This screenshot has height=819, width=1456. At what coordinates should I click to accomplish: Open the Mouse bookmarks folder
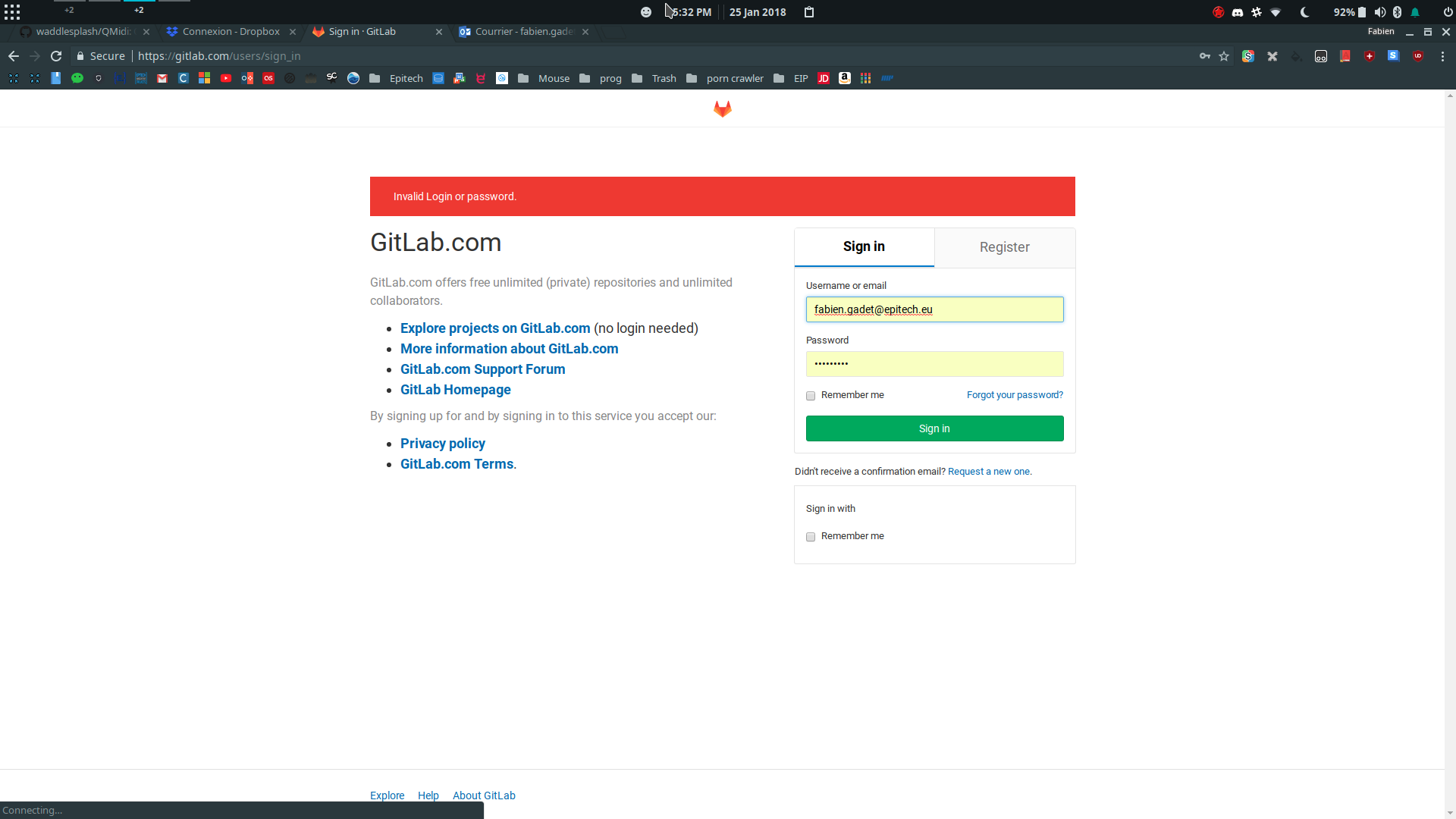(544, 78)
